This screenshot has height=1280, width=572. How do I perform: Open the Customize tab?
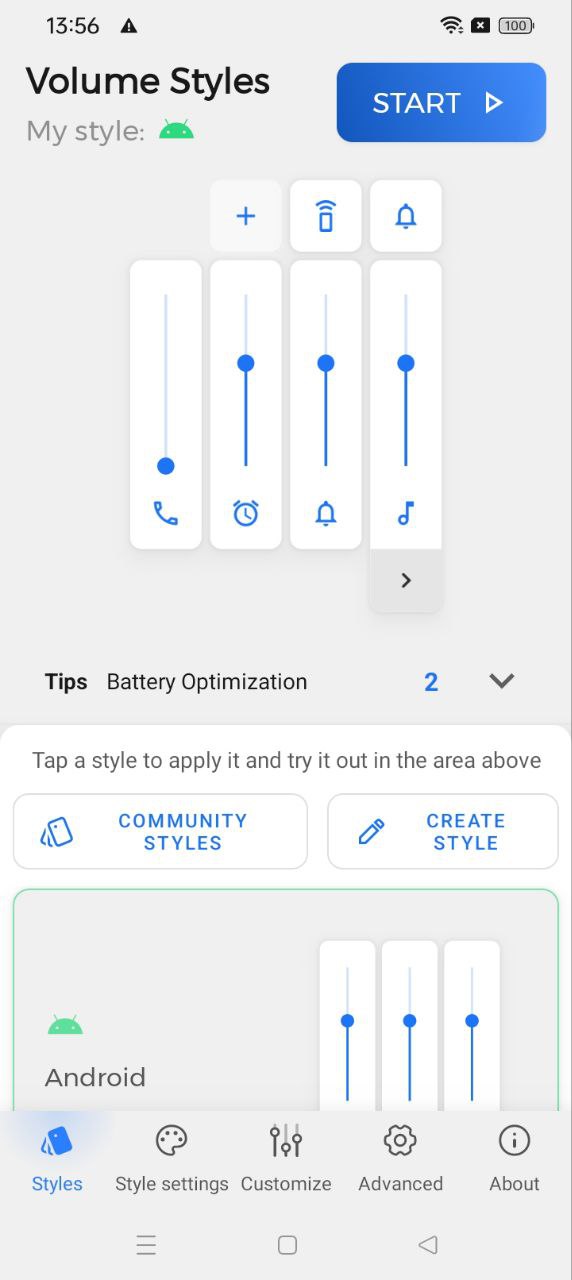pyautogui.click(x=286, y=1159)
